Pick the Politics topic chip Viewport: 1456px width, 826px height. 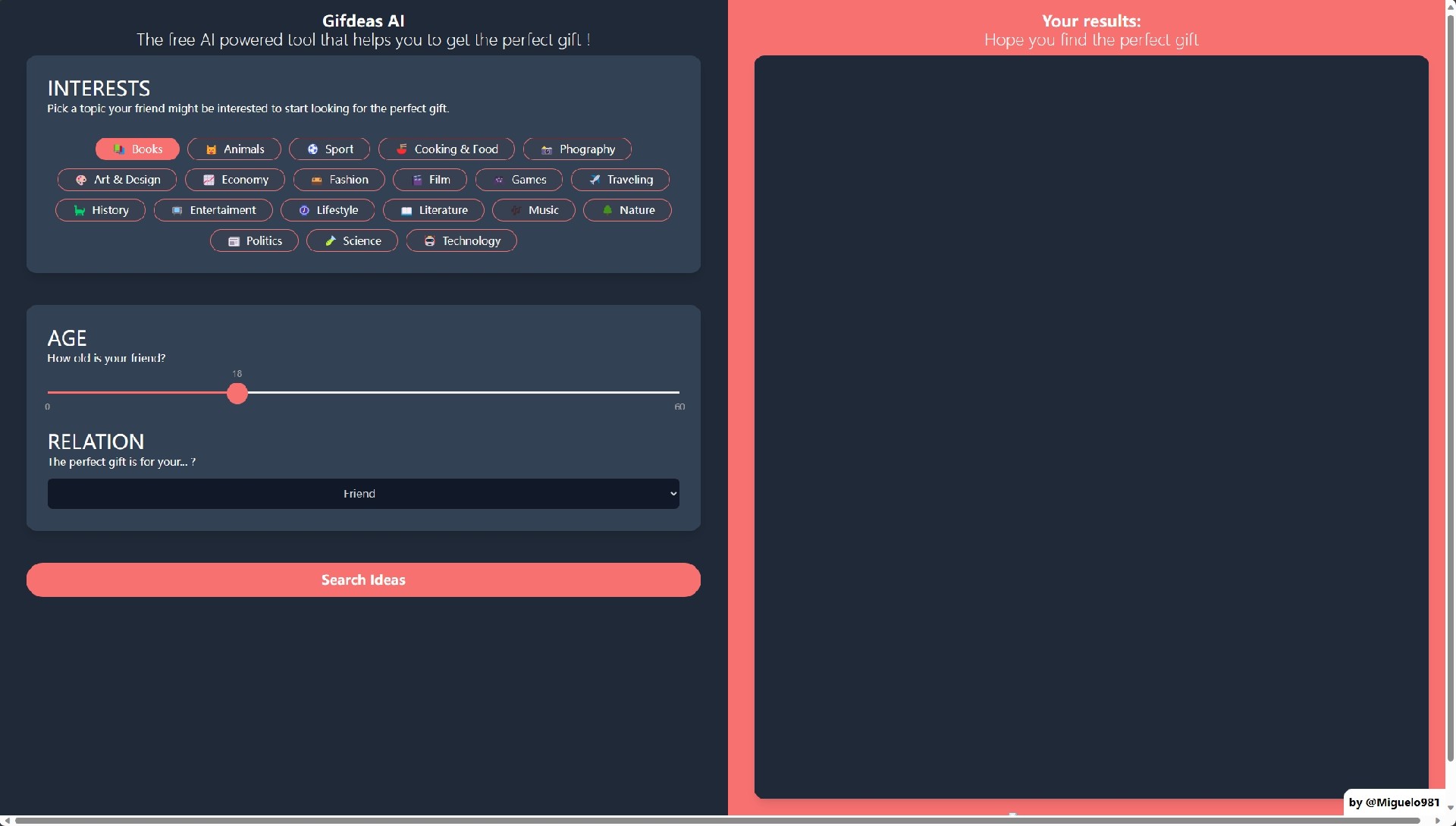pos(254,241)
